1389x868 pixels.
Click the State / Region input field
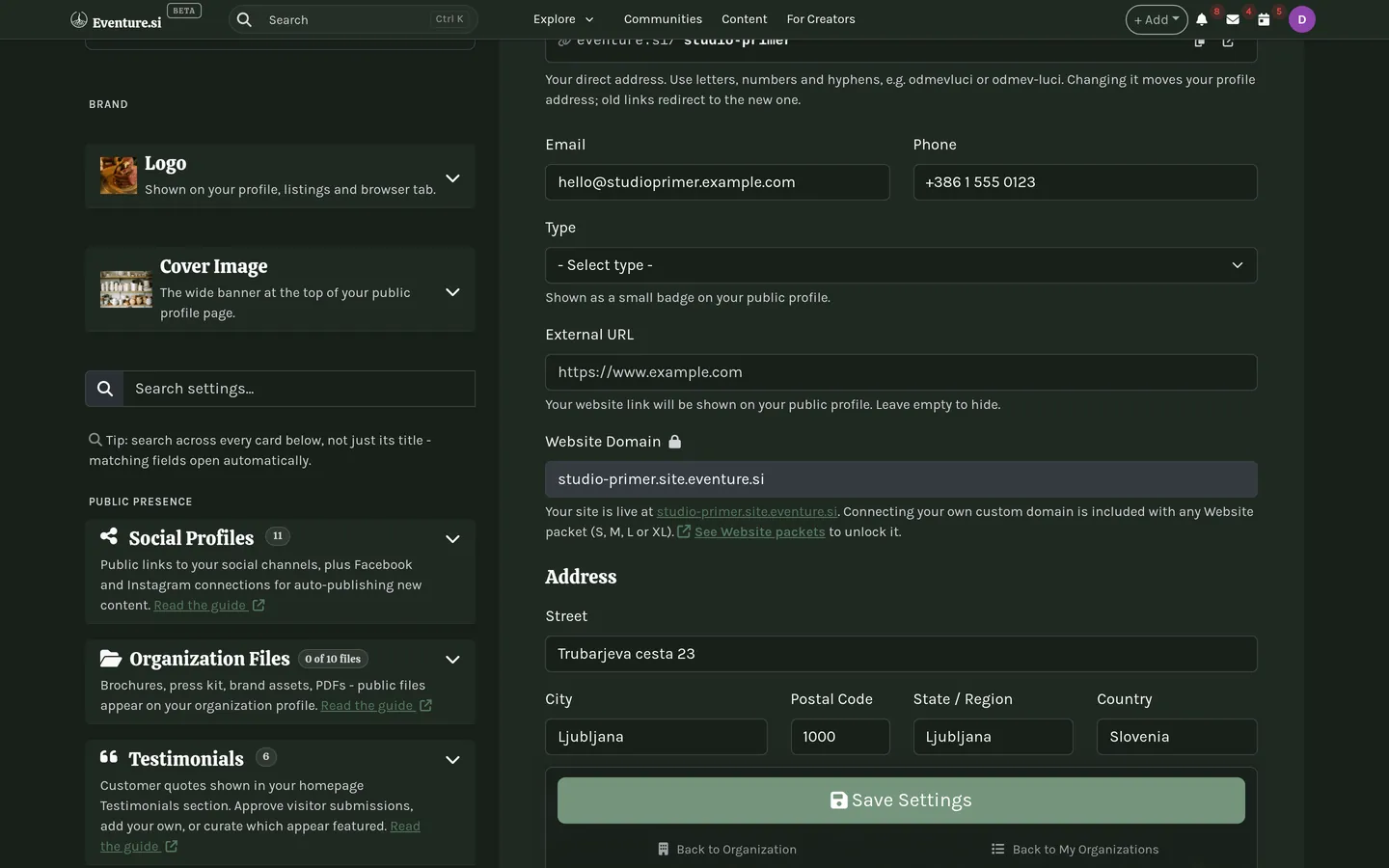993,737
